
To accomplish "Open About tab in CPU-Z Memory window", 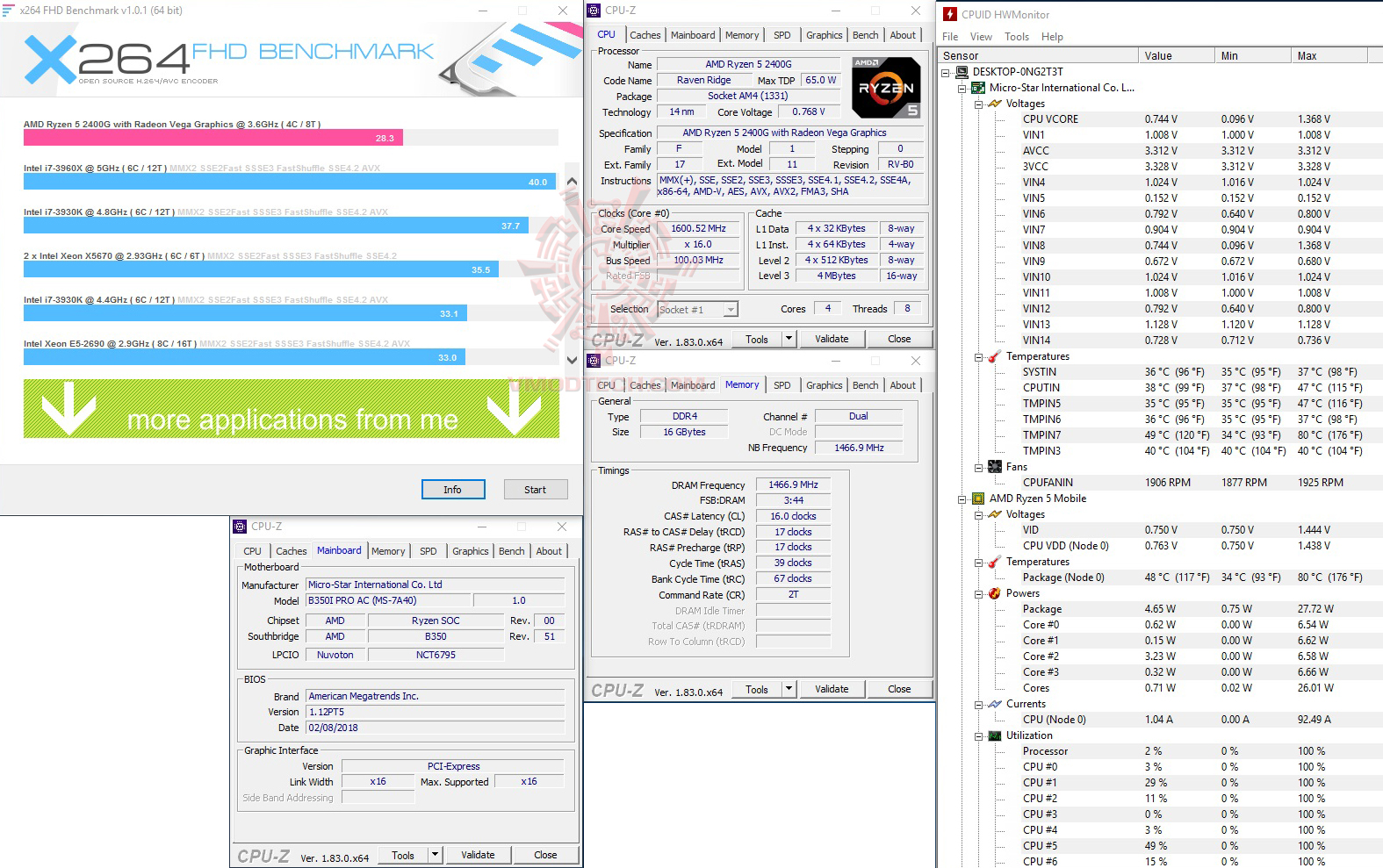I will [903, 385].
